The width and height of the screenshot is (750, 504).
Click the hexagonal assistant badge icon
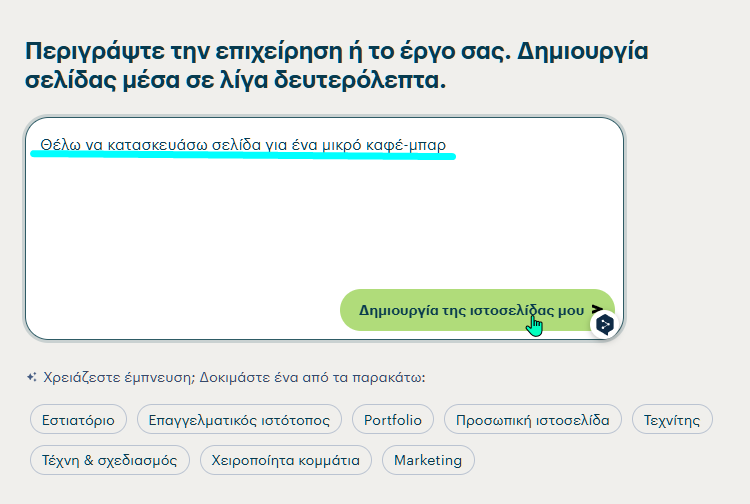coord(605,325)
